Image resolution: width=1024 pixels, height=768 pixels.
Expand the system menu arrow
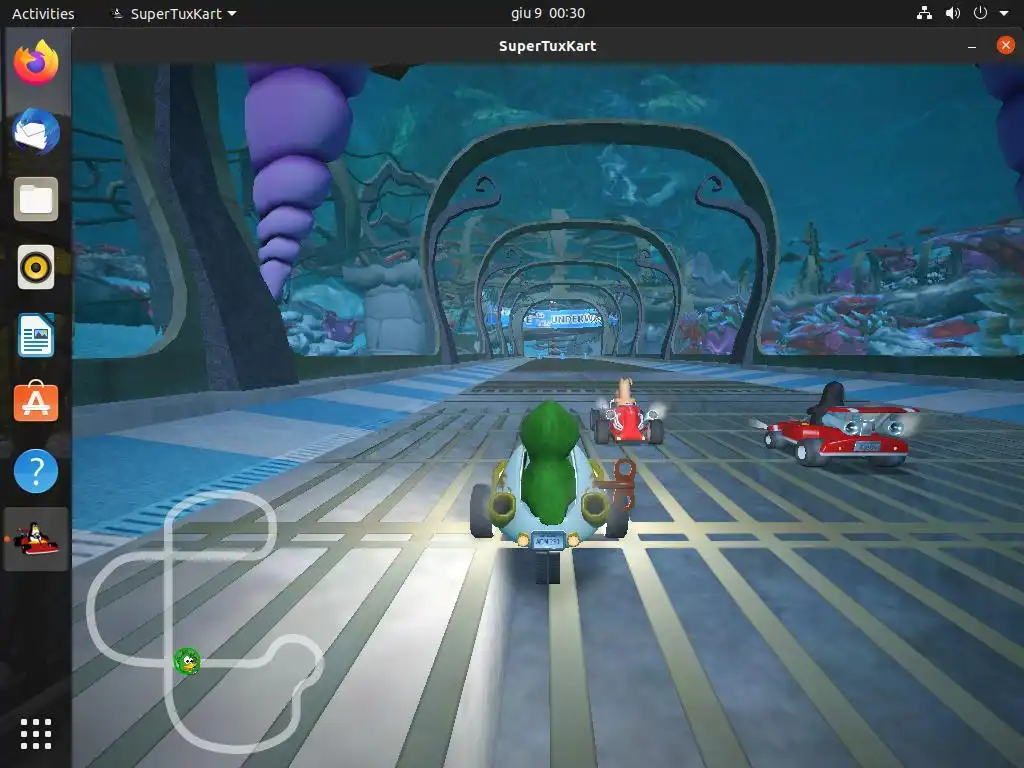click(x=1004, y=13)
